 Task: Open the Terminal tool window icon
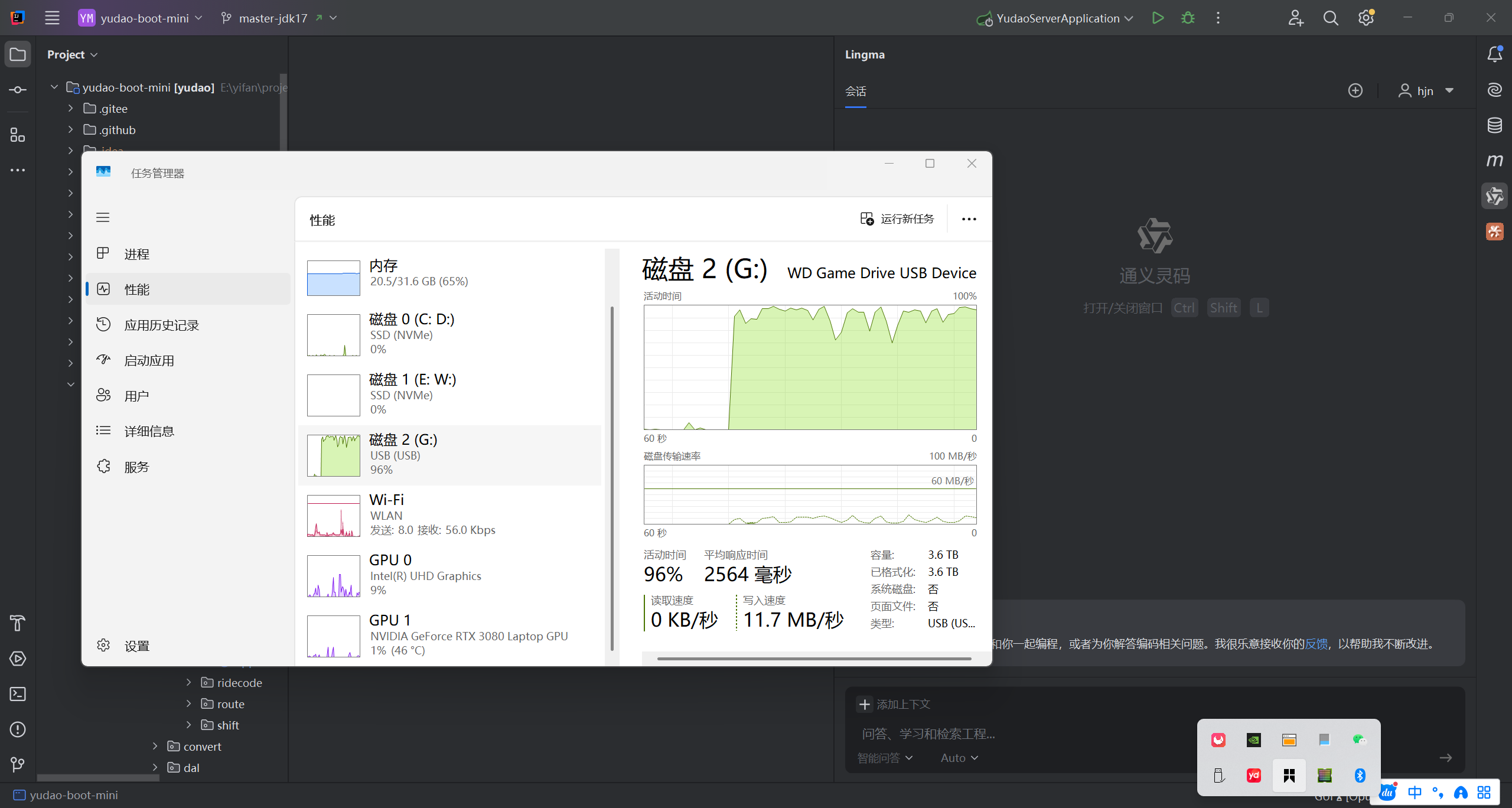pos(18,694)
